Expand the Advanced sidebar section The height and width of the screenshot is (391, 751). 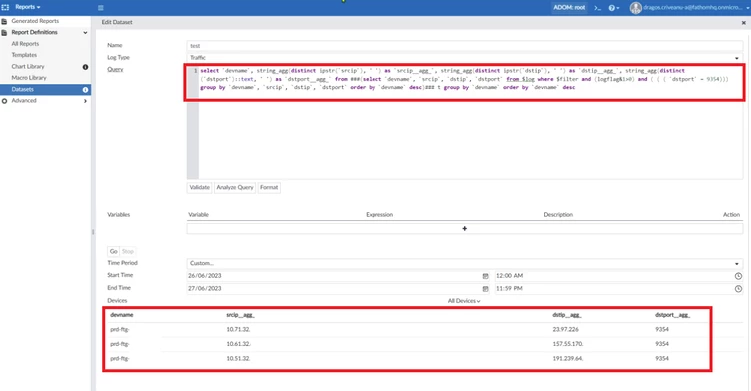coord(45,101)
